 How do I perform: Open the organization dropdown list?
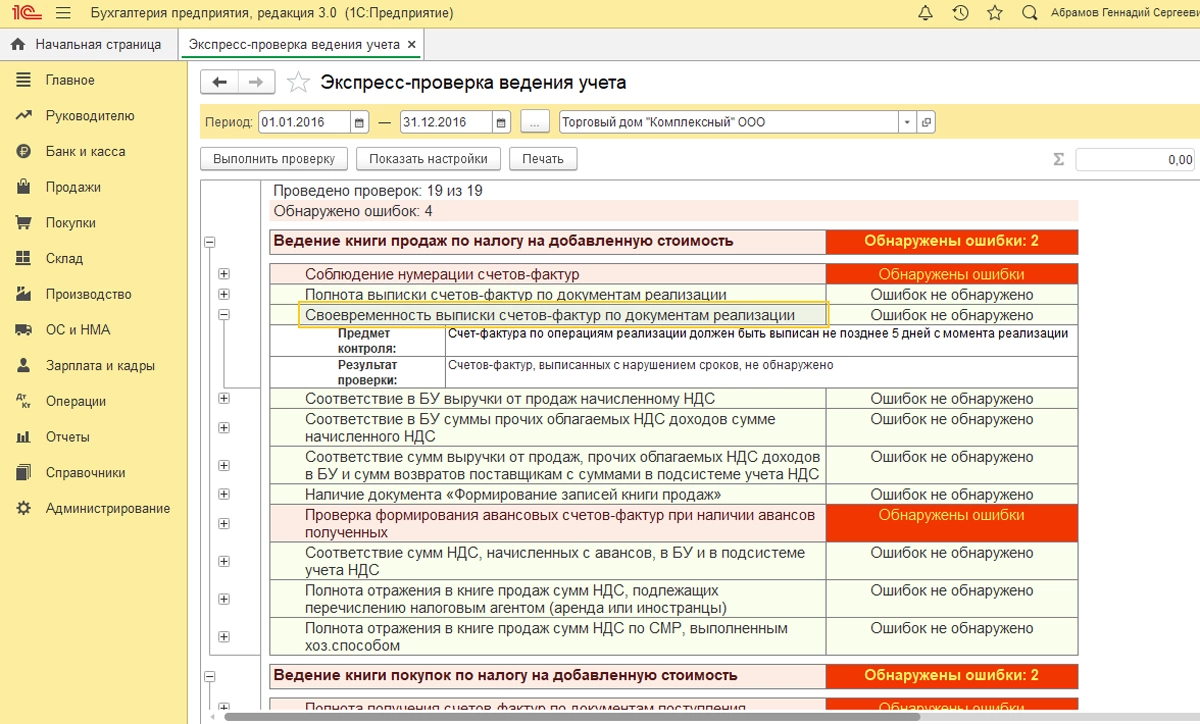point(907,122)
